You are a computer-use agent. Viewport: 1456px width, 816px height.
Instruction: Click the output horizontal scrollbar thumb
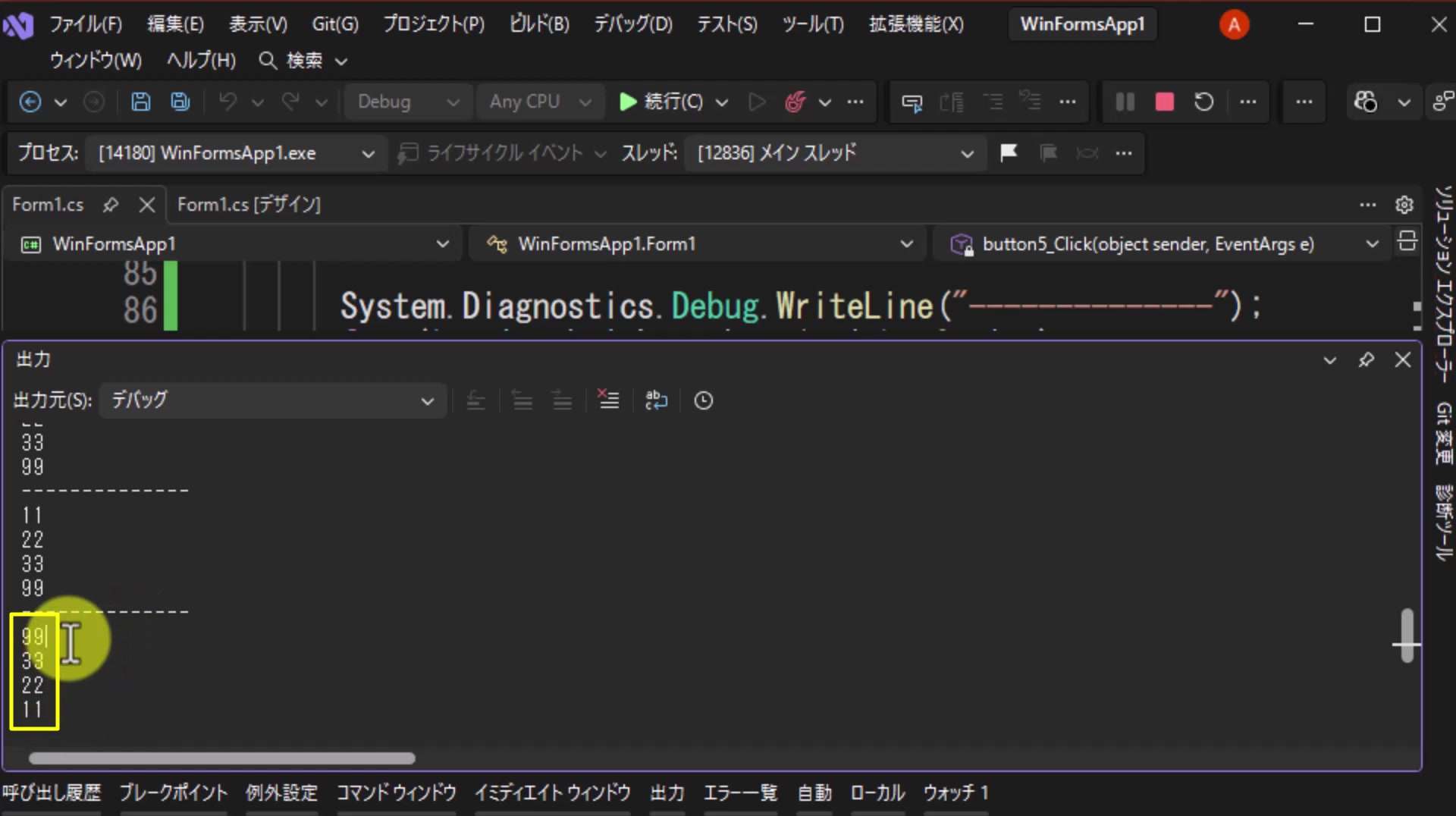click(x=222, y=758)
